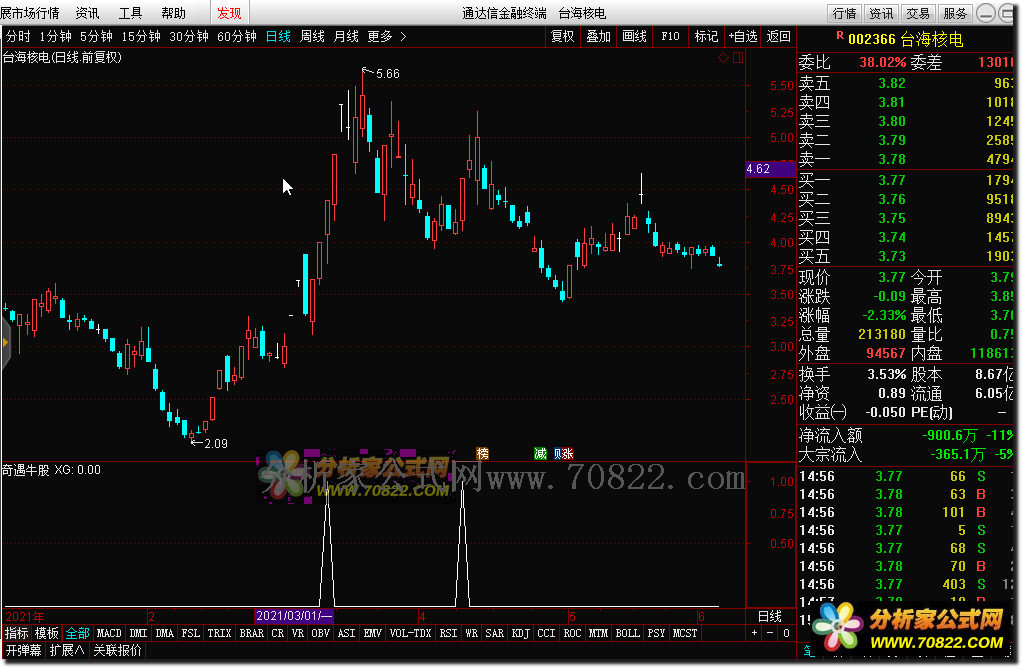The image size is (1023, 668).
Task: Click the diamond icon above the chart
Action: pyautogui.click(x=723, y=57)
